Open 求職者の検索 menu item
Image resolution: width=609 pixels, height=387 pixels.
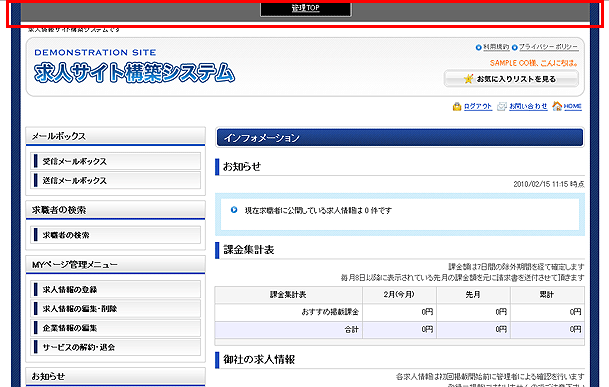115,235
